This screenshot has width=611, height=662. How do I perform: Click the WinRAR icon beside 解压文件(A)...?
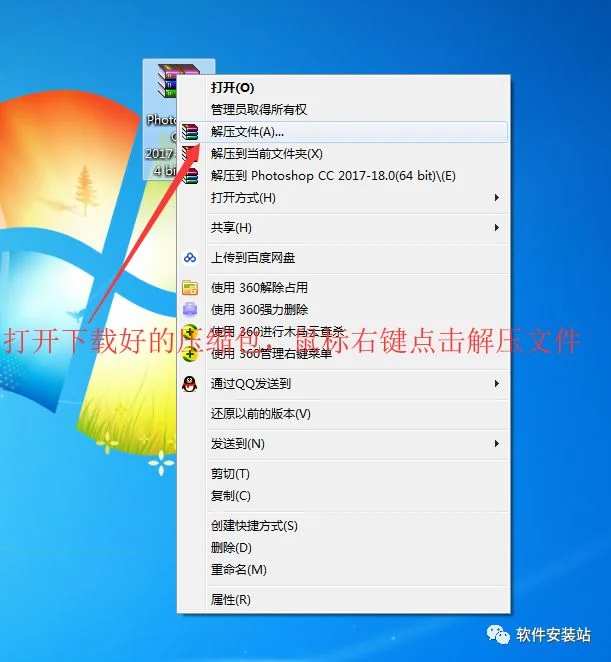coord(190,132)
